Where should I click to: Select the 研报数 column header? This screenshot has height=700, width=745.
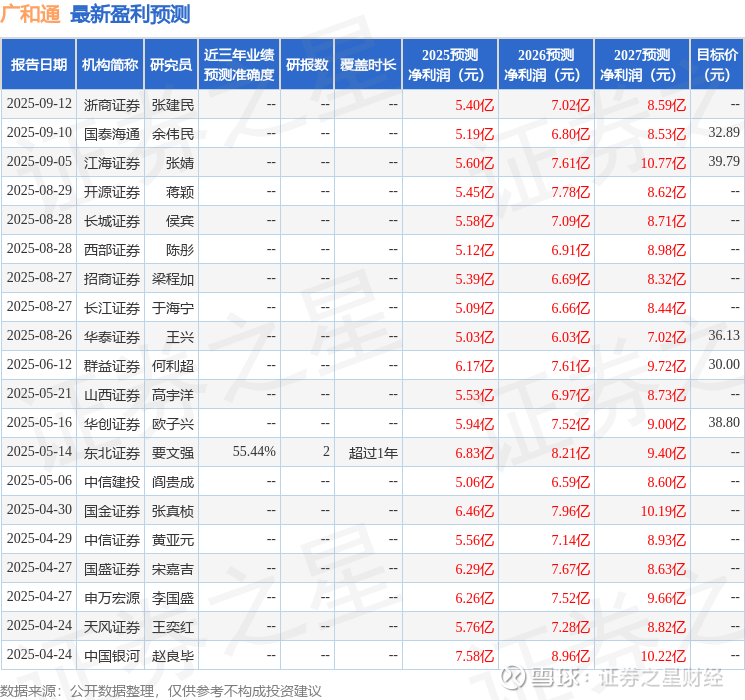pyautogui.click(x=307, y=65)
